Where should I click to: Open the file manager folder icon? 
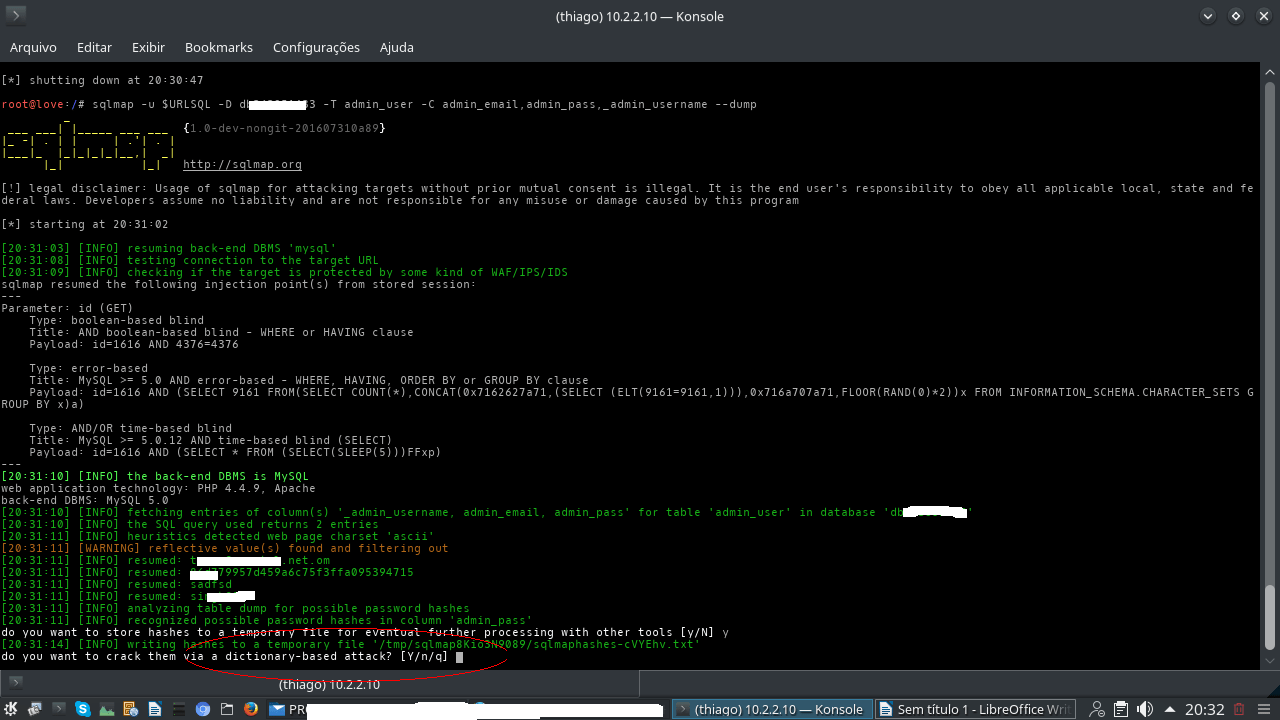(x=227, y=709)
